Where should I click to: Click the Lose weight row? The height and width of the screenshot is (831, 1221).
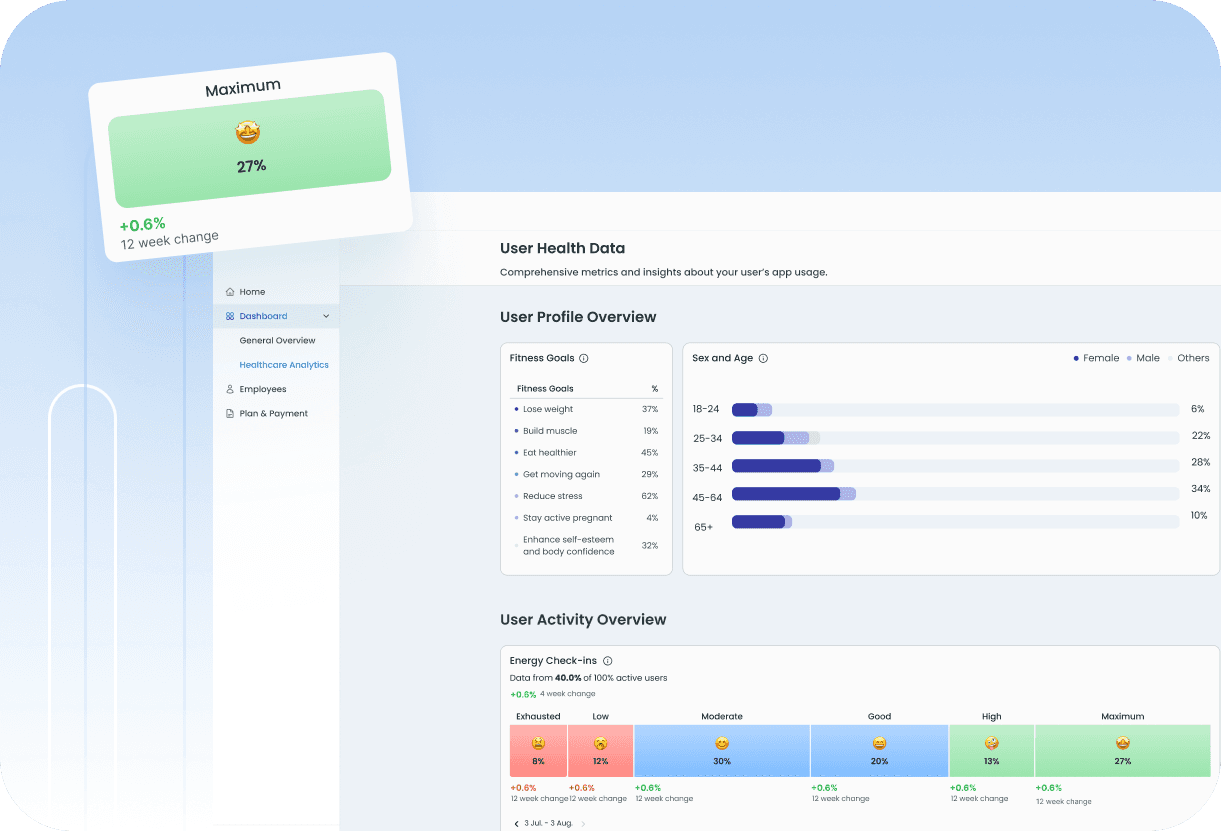(x=586, y=409)
